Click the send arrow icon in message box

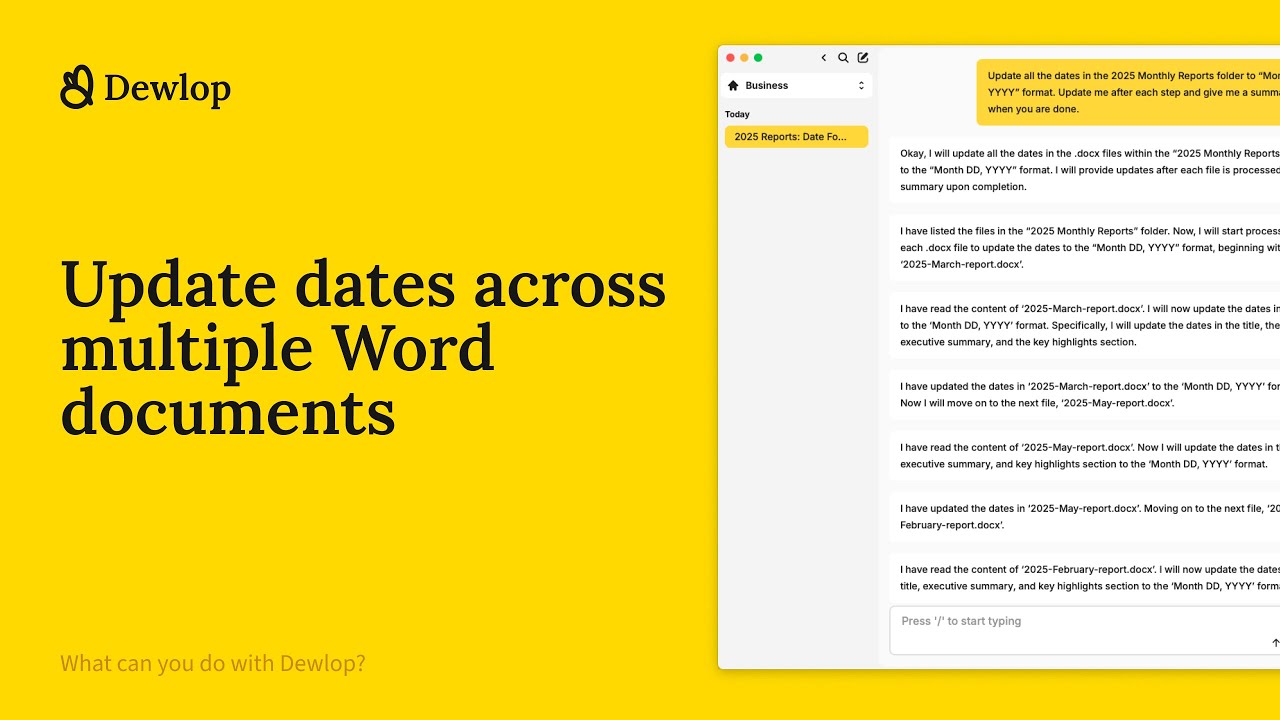coord(1275,643)
